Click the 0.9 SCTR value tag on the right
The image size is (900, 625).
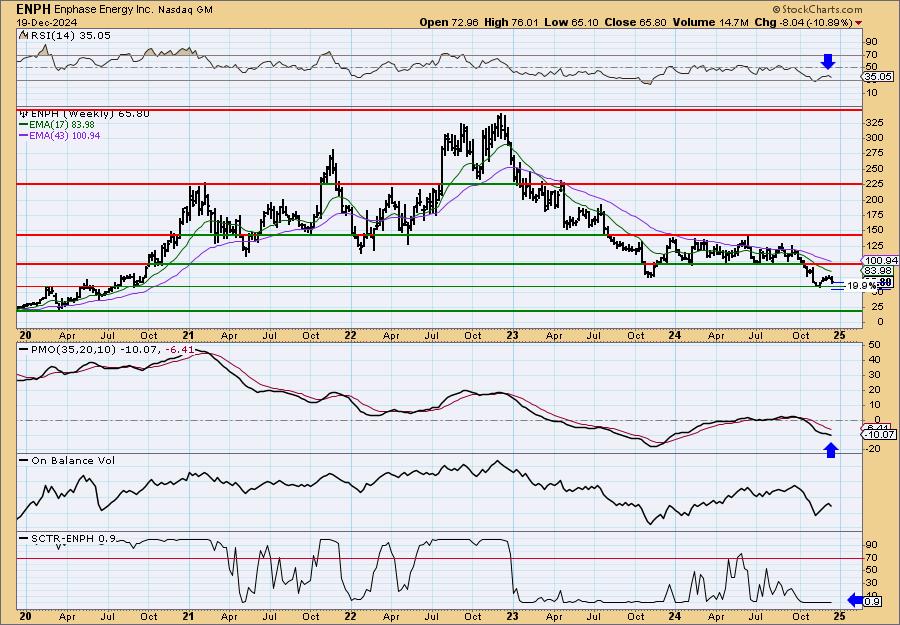[872, 601]
